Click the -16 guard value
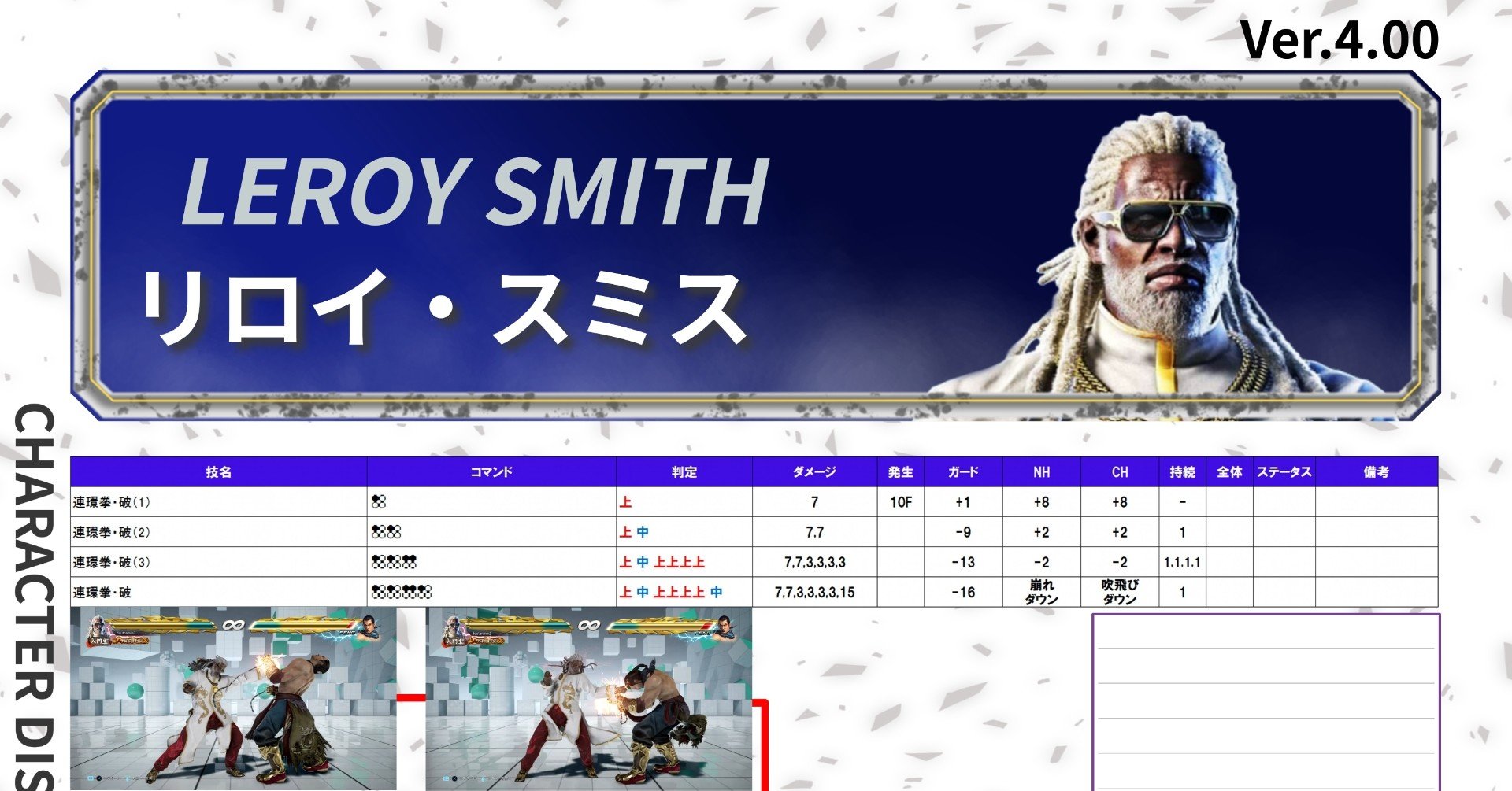This screenshot has width=1512, height=791. 963,592
